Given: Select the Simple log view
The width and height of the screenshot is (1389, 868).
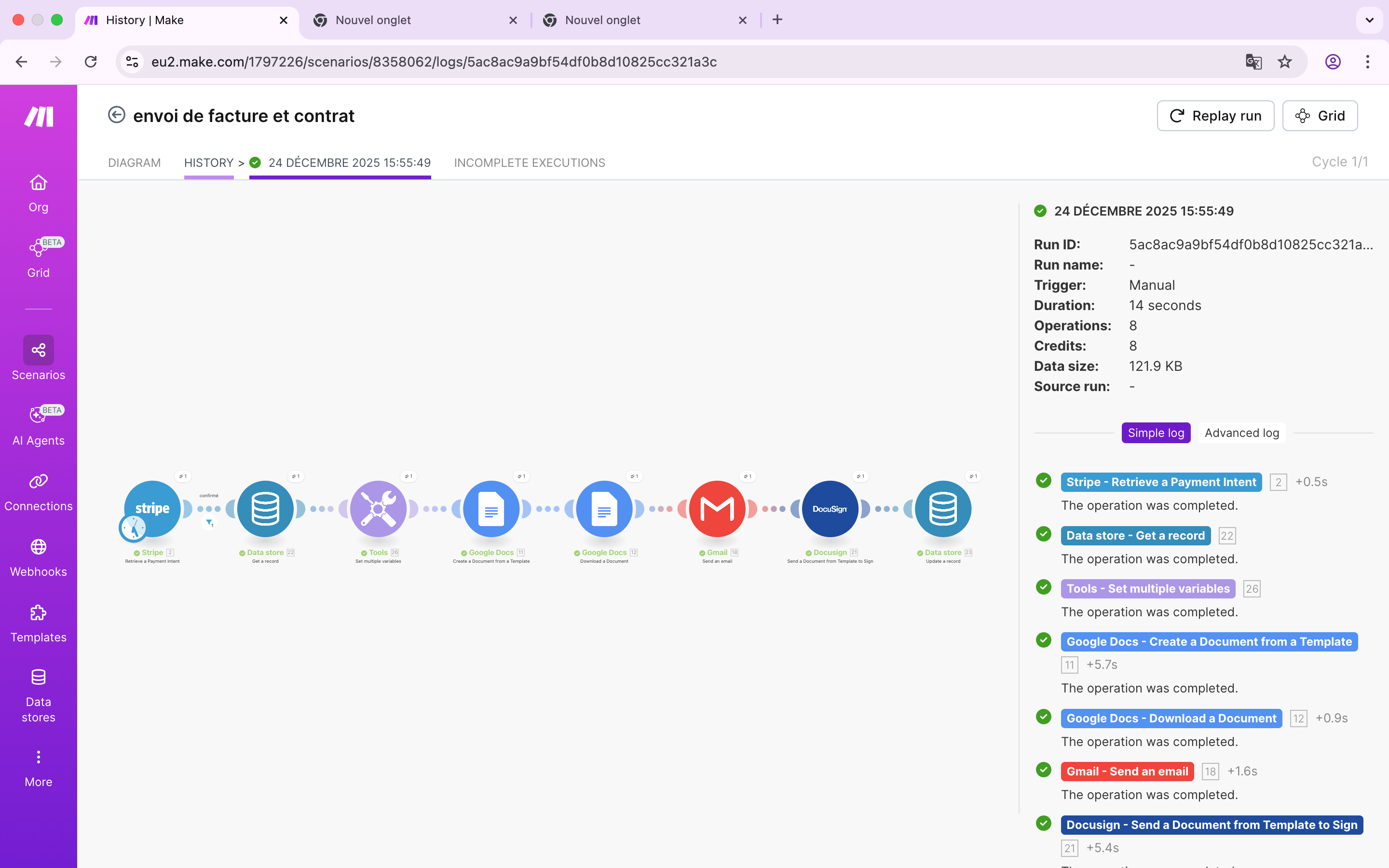Looking at the screenshot, I should pos(1156,433).
